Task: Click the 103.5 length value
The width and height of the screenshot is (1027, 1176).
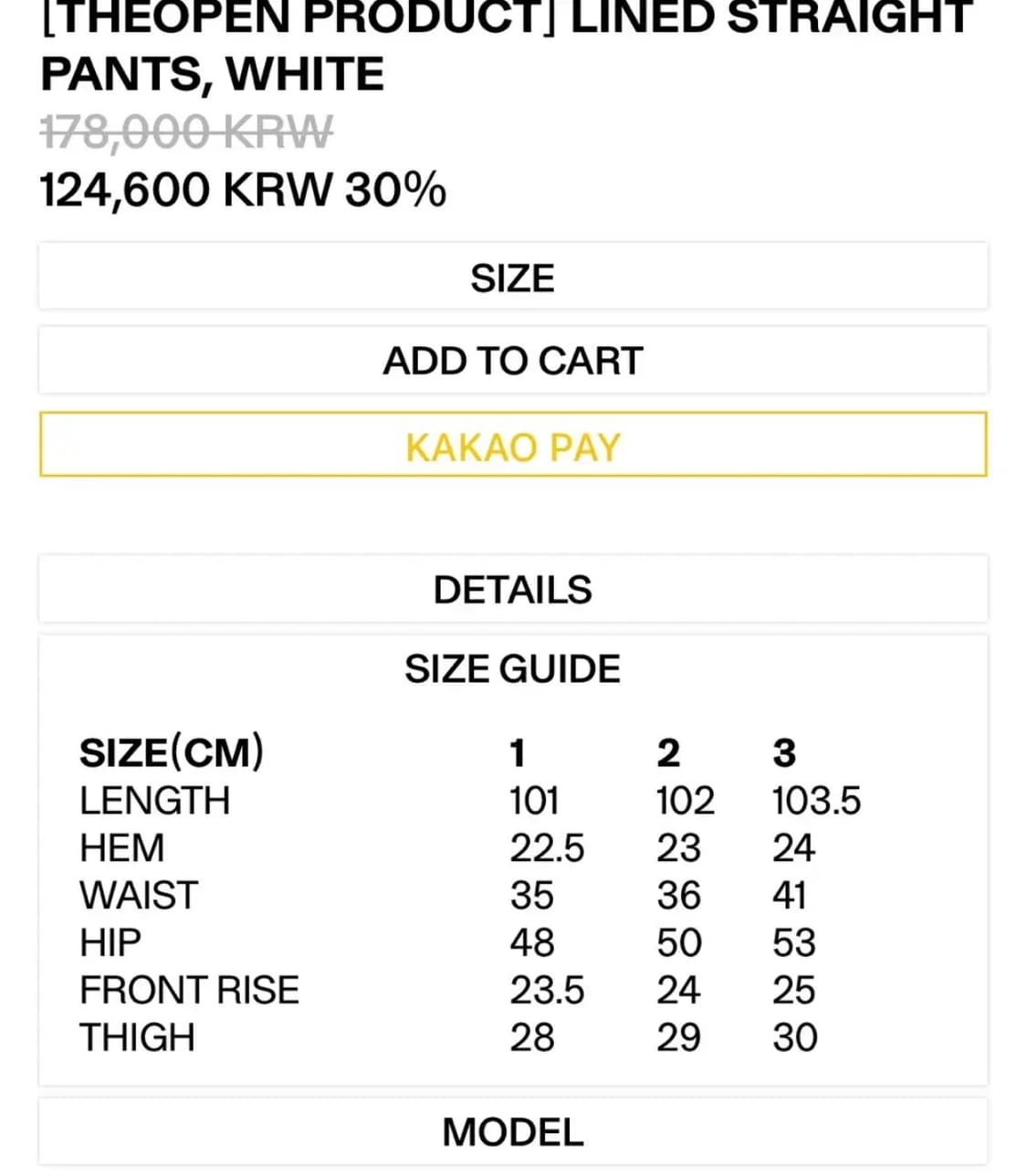Action: (x=816, y=801)
